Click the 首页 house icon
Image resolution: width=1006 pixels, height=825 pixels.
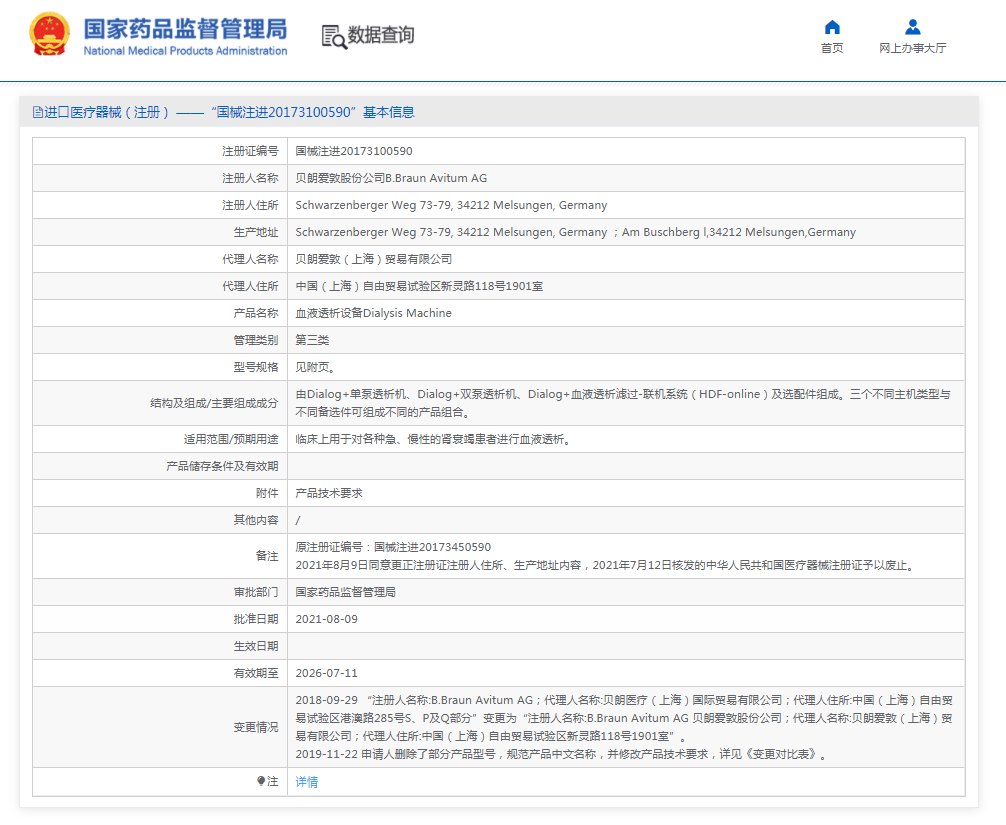832,27
